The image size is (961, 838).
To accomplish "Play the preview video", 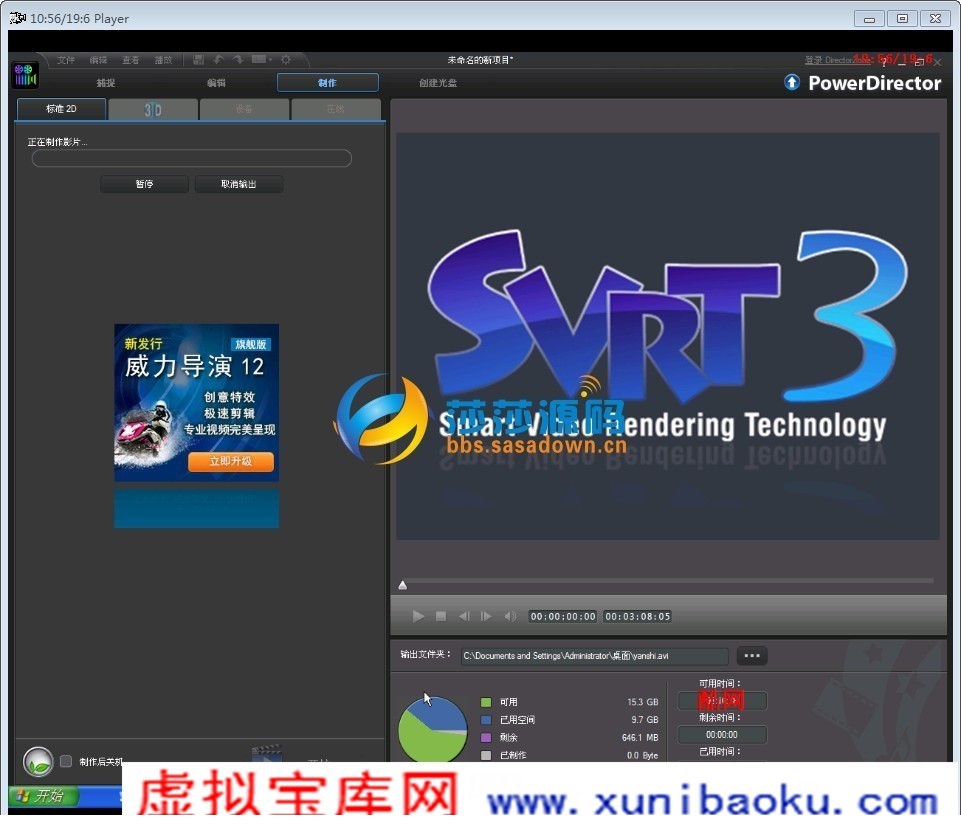I will (x=418, y=616).
